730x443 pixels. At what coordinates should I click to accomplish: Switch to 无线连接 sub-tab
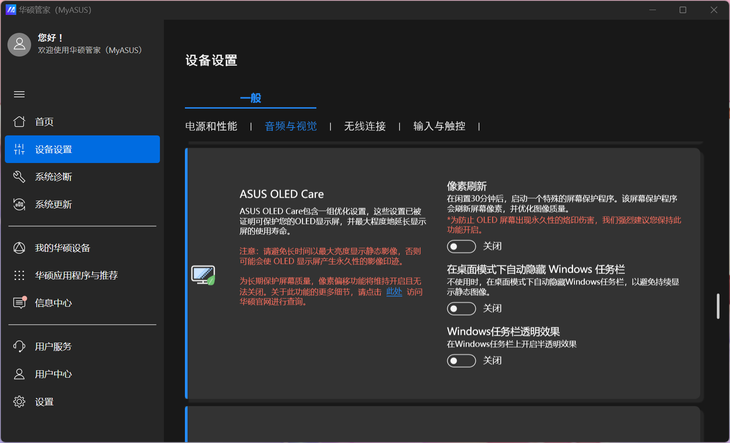(365, 126)
